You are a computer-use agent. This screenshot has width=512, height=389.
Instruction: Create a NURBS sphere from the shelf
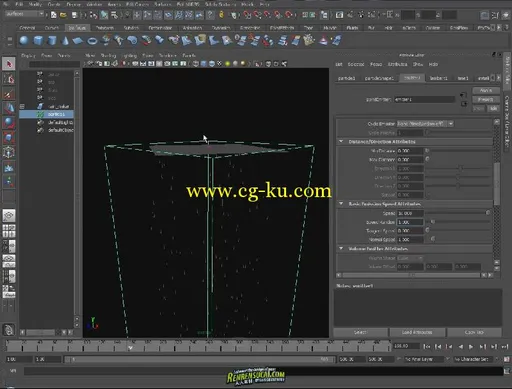[x=24, y=41]
